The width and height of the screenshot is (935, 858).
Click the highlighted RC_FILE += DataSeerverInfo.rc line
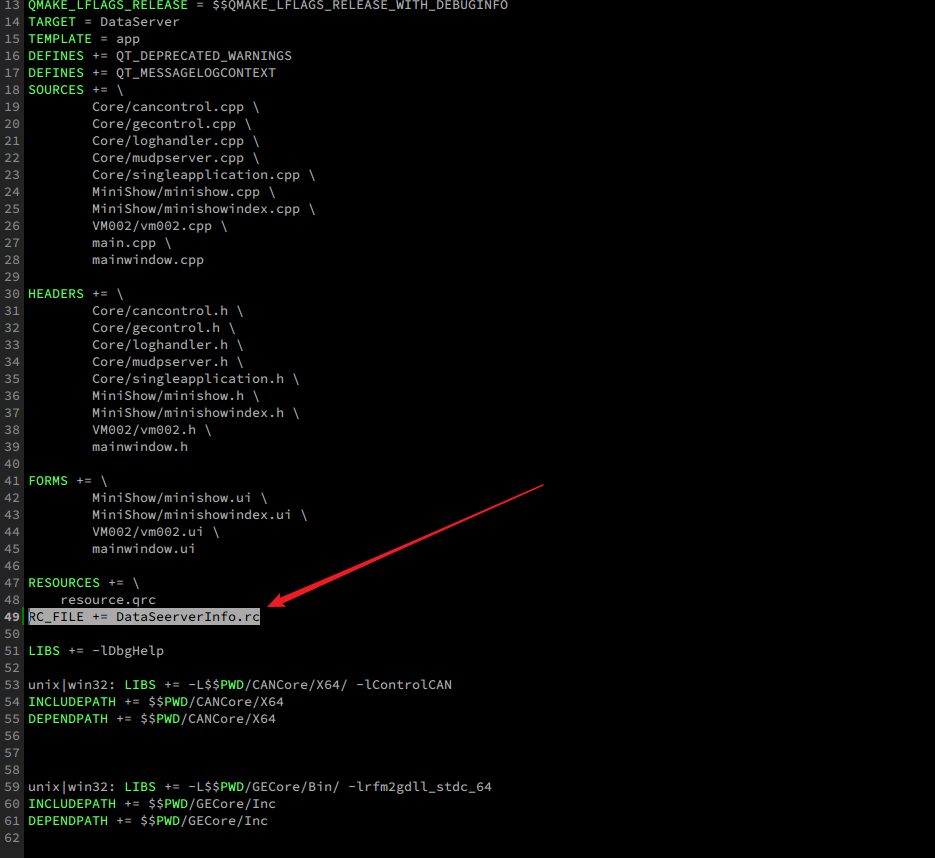(x=144, y=617)
